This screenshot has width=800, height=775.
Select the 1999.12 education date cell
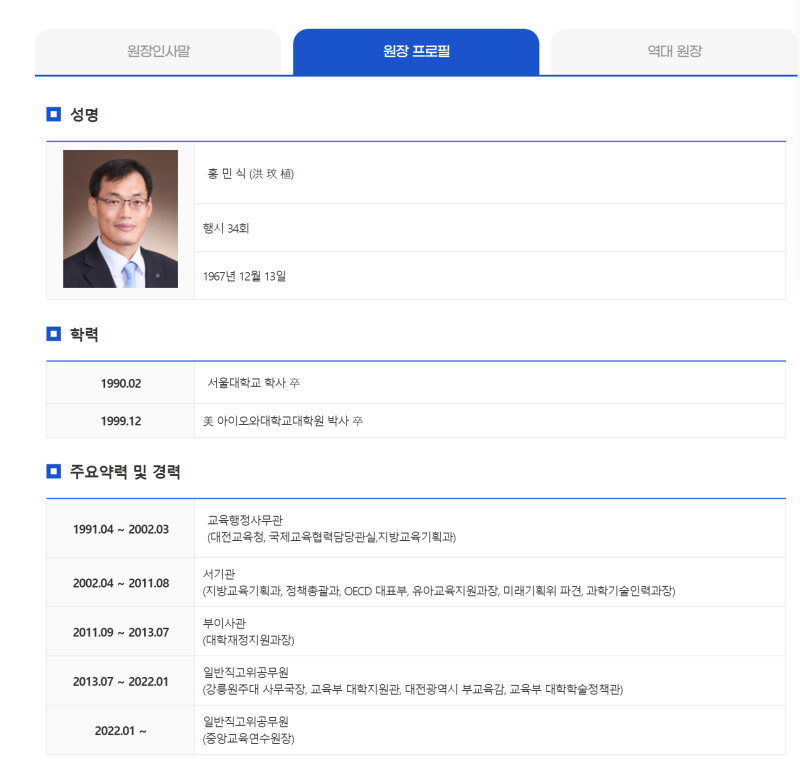point(121,421)
